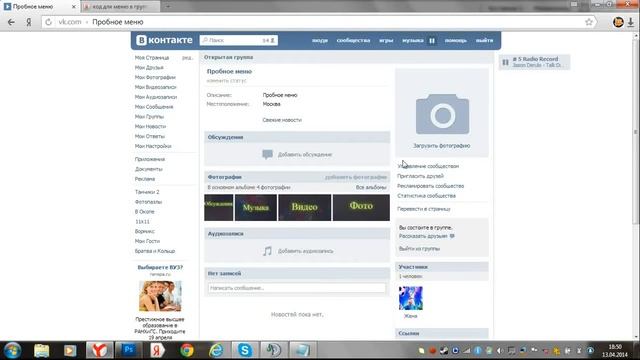The height and width of the screenshot is (360, 640).
Task: Click Загрузить фотографию
Action: pos(442,146)
